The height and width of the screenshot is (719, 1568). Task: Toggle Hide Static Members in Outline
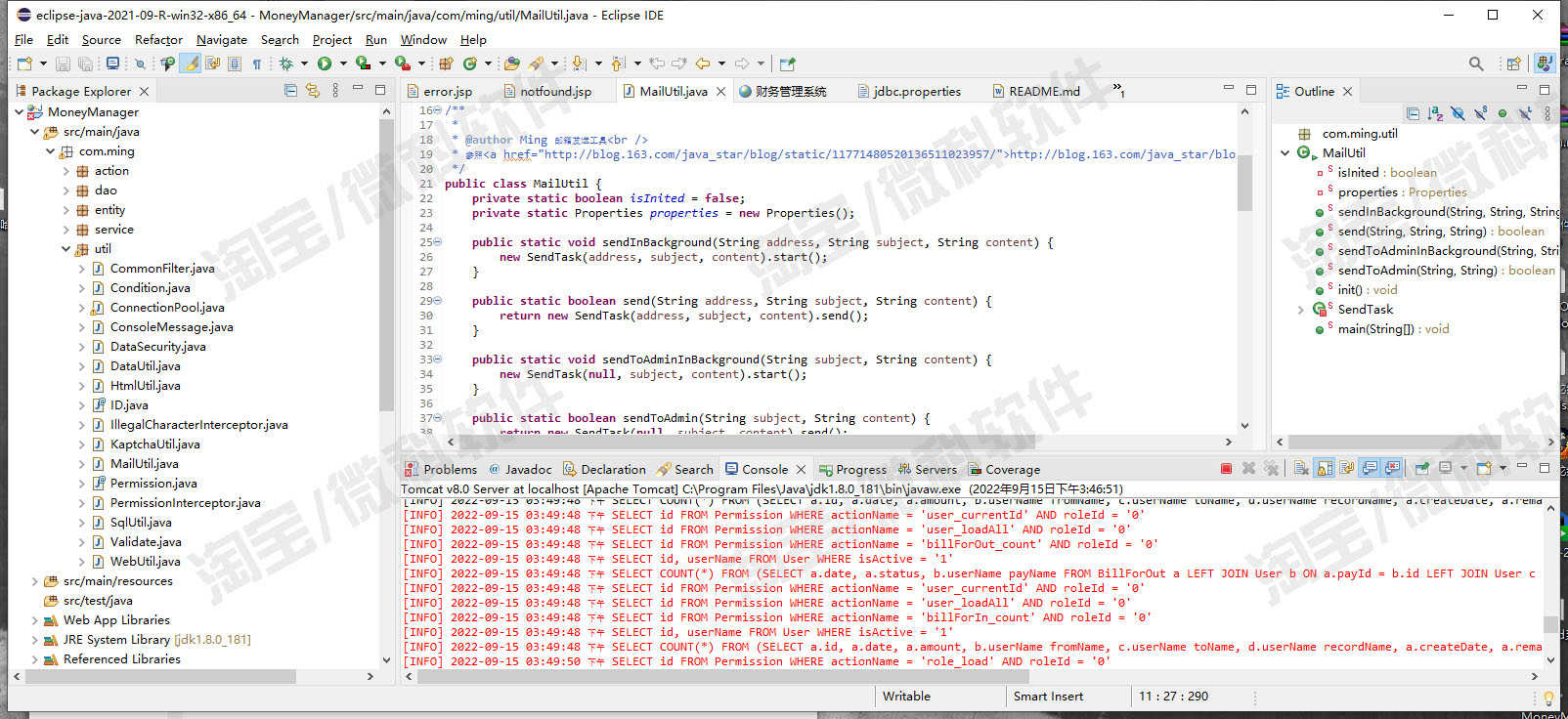pyautogui.click(x=1480, y=113)
